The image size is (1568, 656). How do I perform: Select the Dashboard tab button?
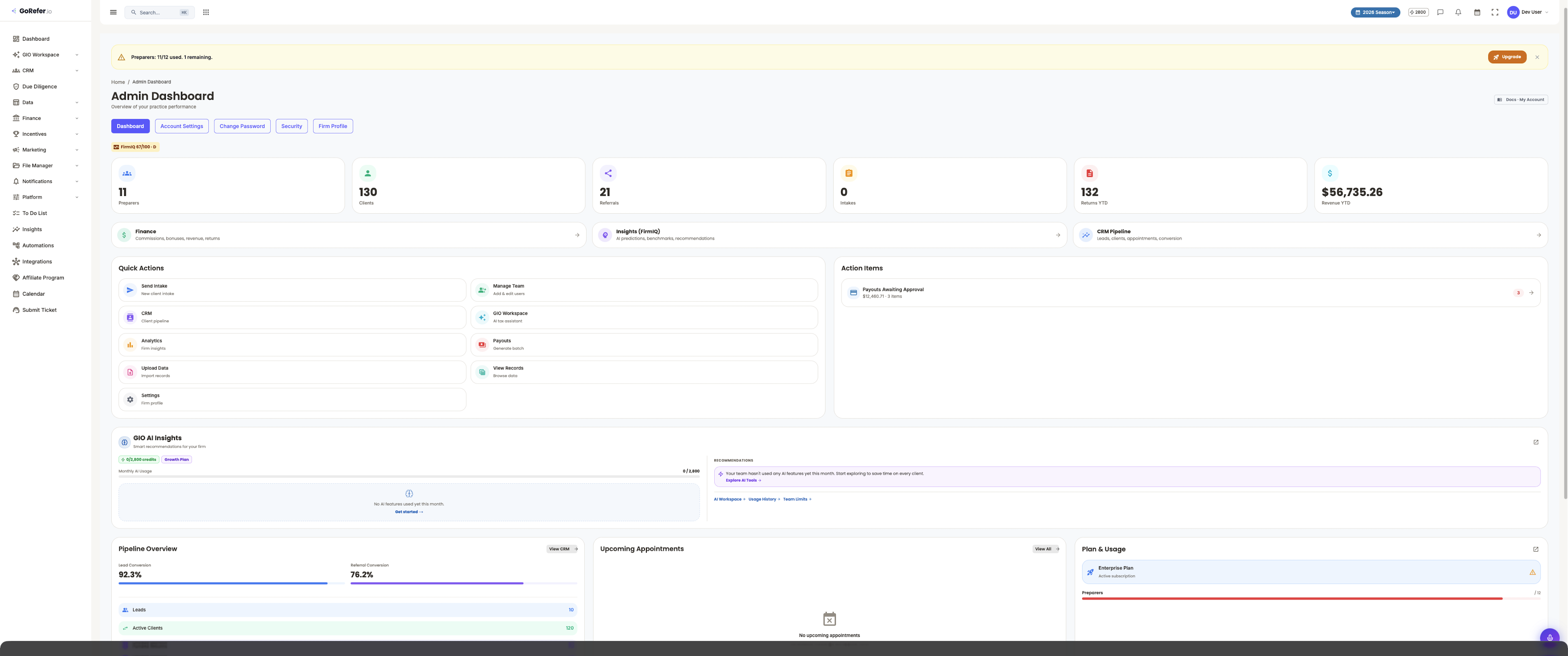coord(130,126)
